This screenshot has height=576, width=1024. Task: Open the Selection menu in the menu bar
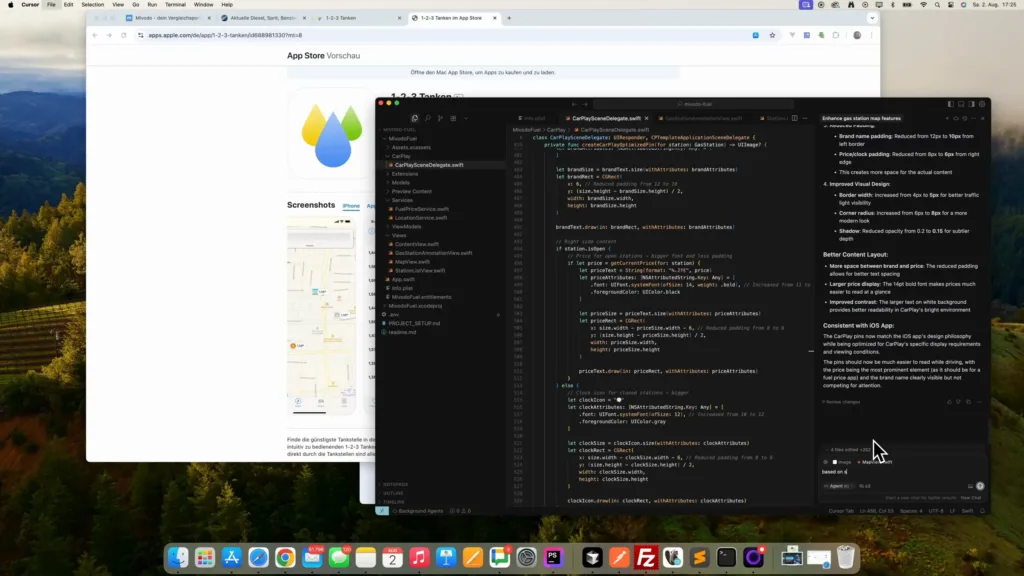(92, 5)
